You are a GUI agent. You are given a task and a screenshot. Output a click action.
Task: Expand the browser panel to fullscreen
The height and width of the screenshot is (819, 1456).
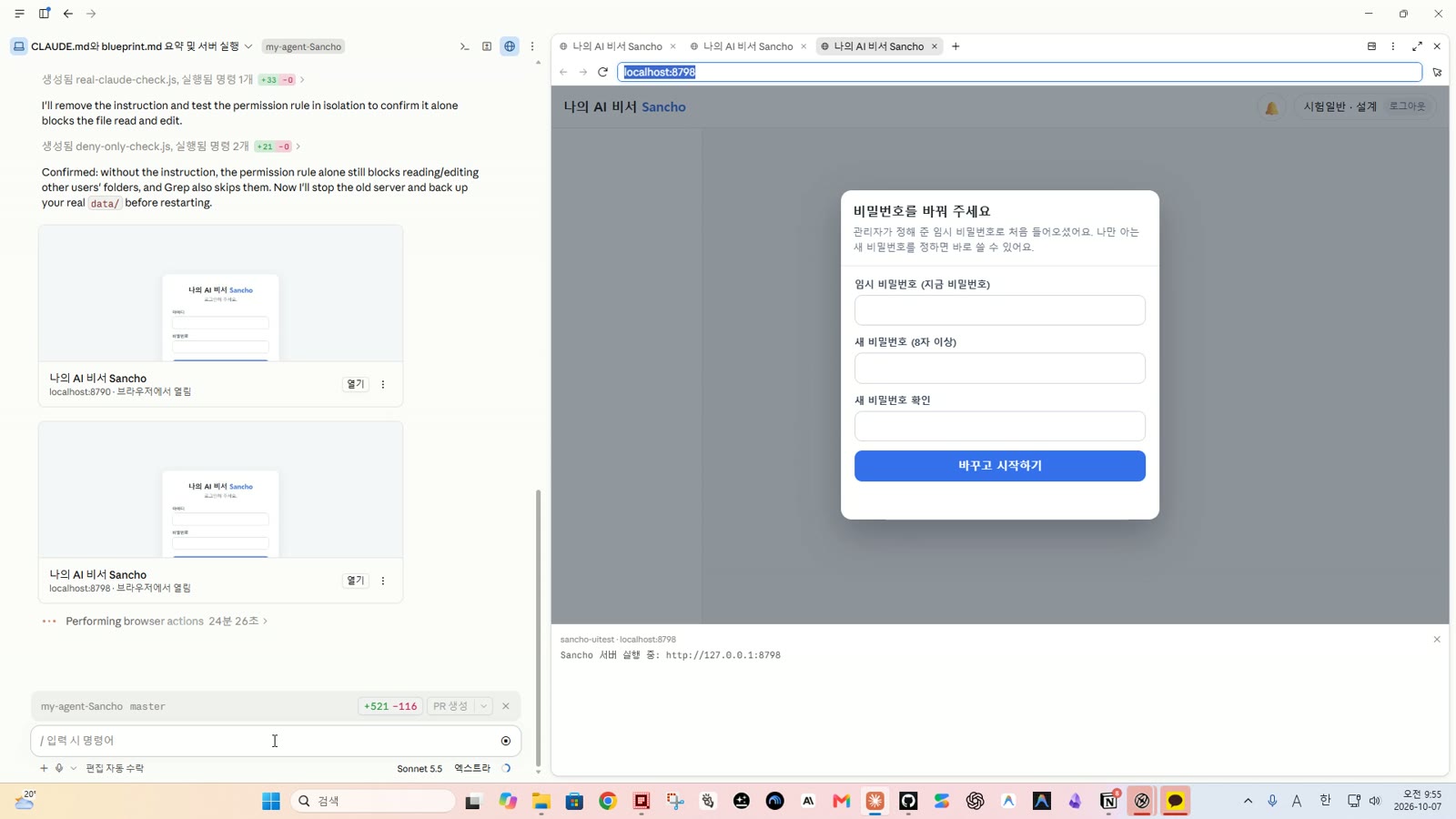click(x=1417, y=46)
